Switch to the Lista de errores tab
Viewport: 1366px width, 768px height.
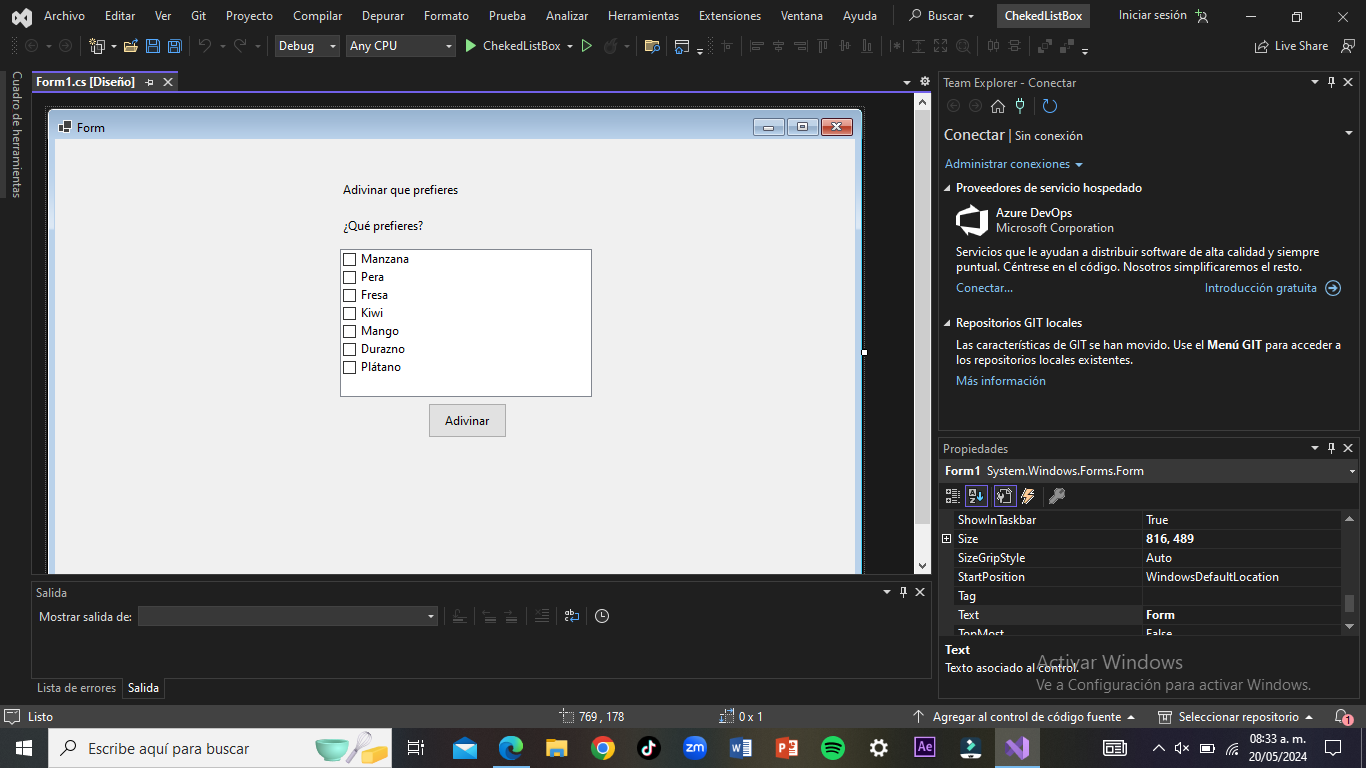(x=76, y=688)
